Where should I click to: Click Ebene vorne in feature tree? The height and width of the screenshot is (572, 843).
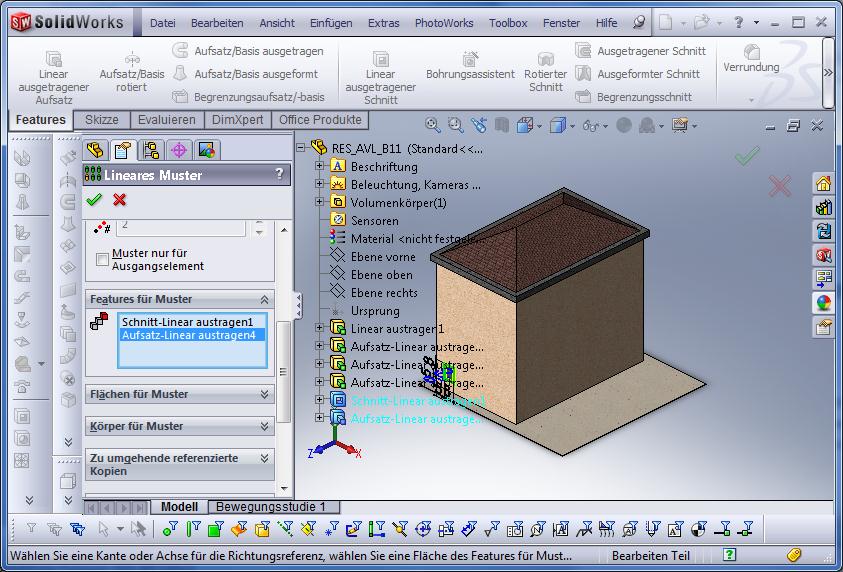tap(383, 257)
